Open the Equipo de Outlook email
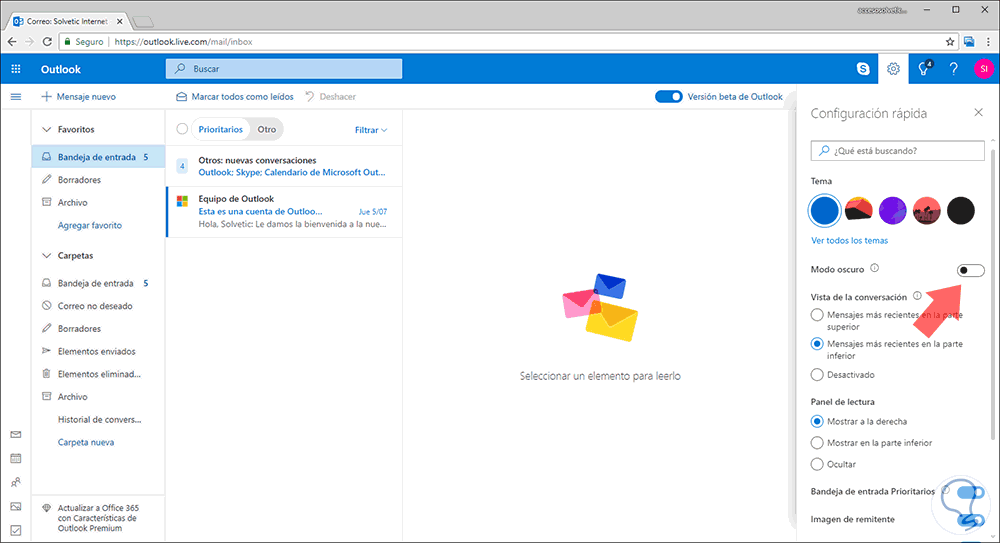 pos(284,212)
